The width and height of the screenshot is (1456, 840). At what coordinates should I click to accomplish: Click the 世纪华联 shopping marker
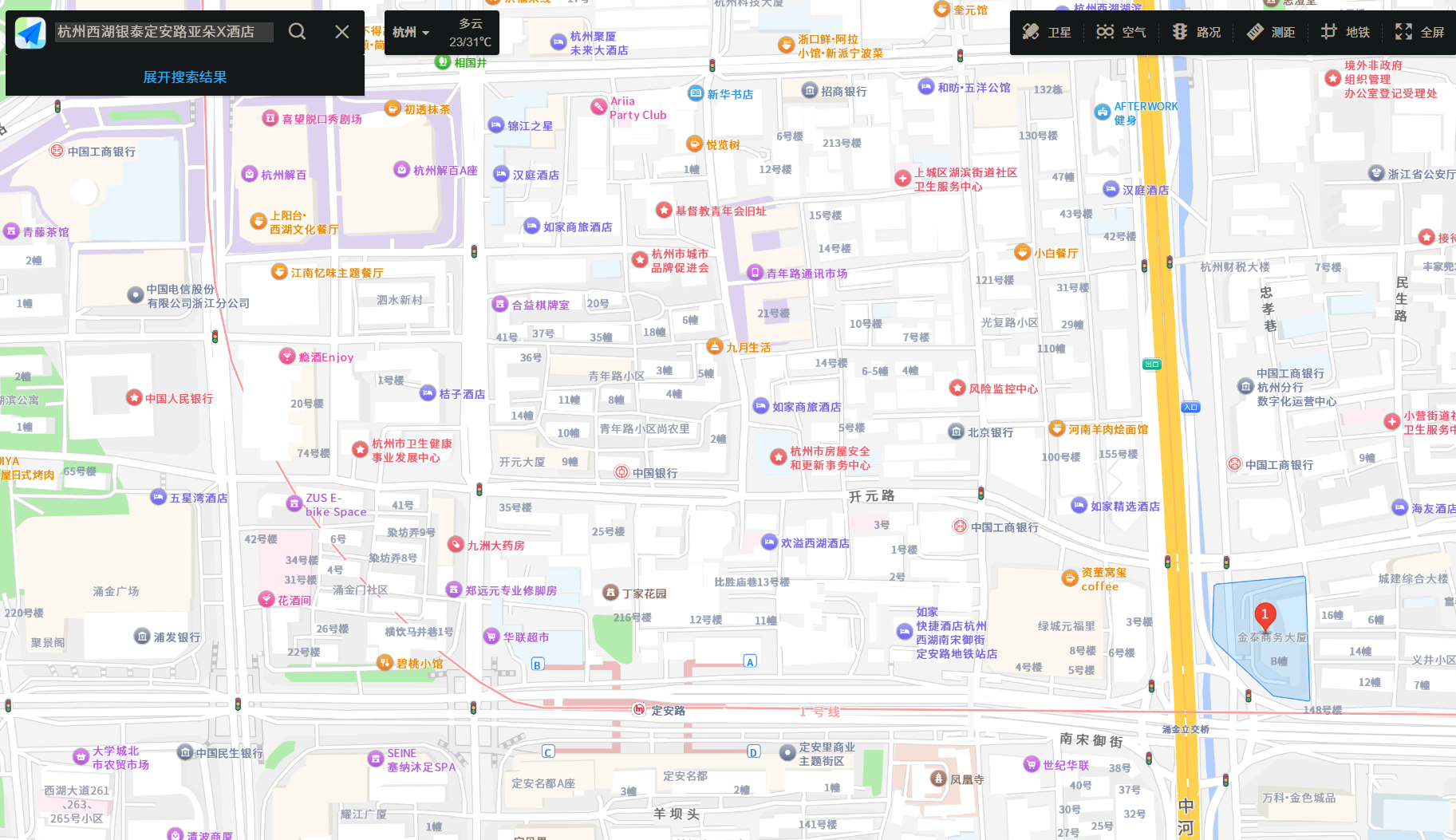[1032, 764]
